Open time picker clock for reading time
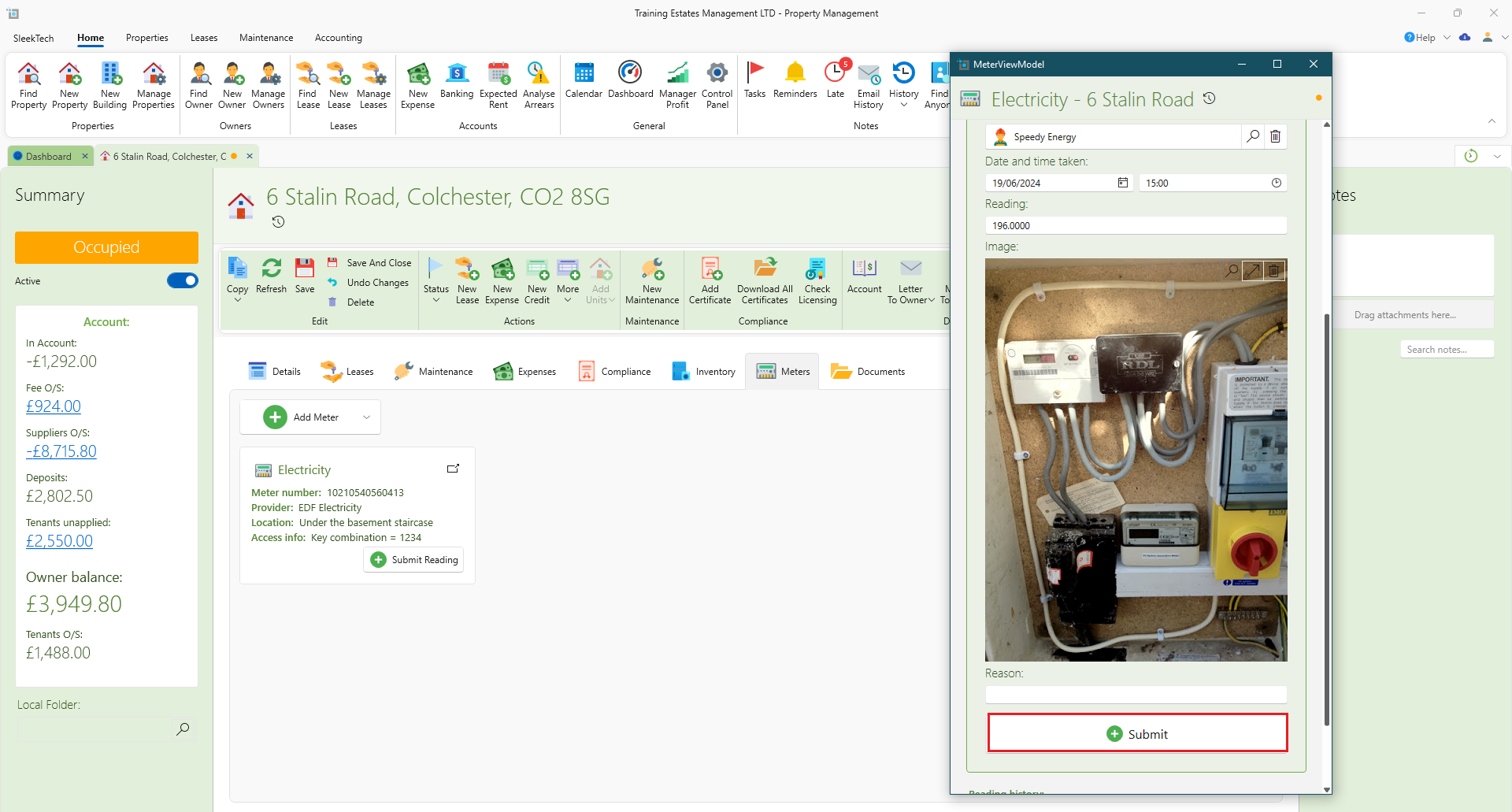The height and width of the screenshot is (812, 1512). point(1277,183)
